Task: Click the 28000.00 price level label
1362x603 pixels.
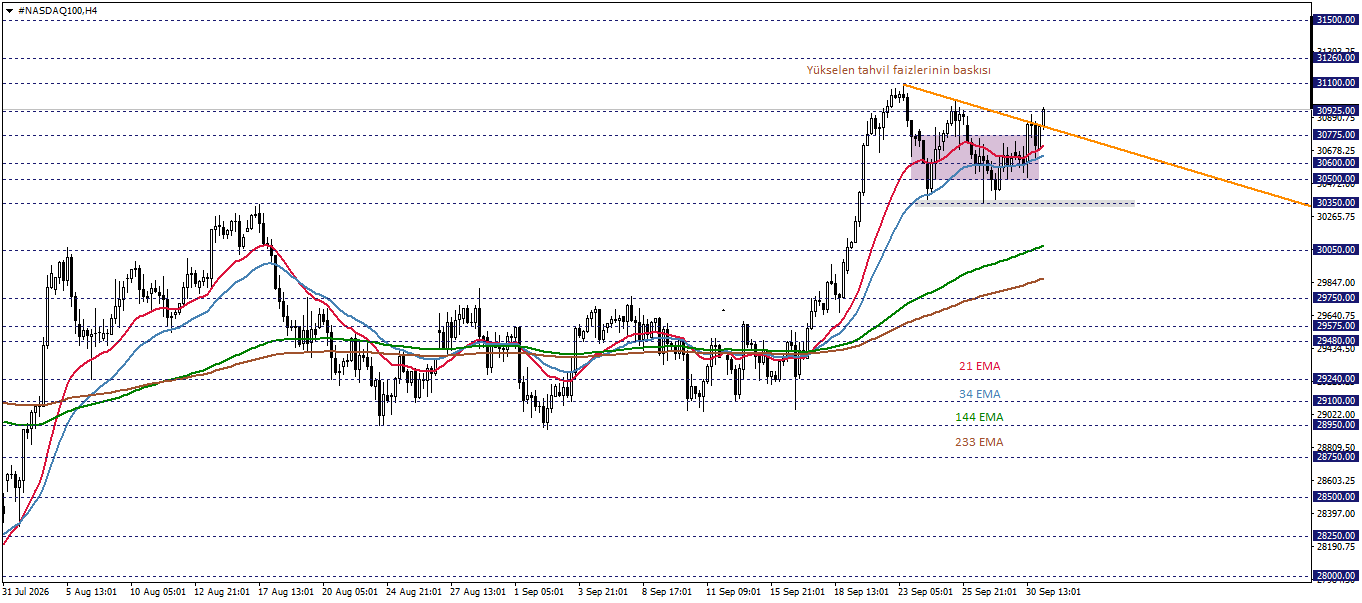Action: pyautogui.click(x=1337, y=576)
